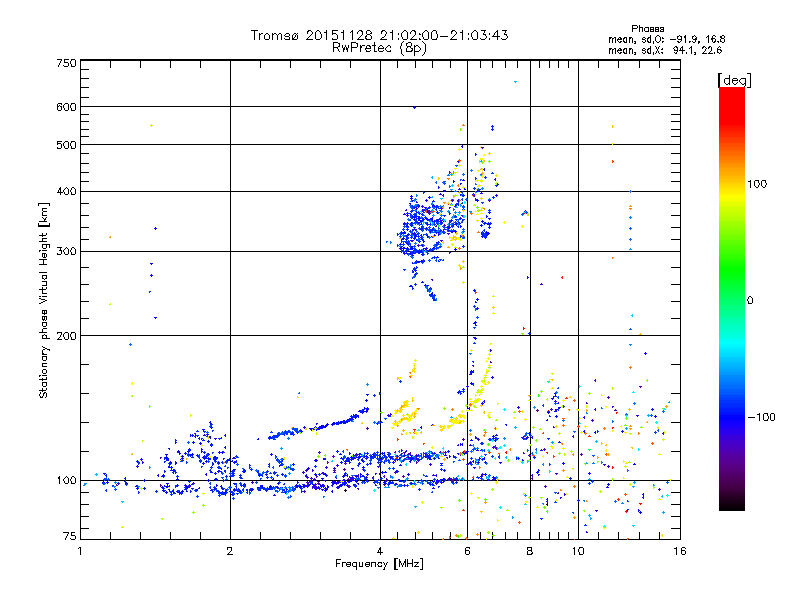Click the "RwPretec (8p)" subtitle

pos(379,48)
